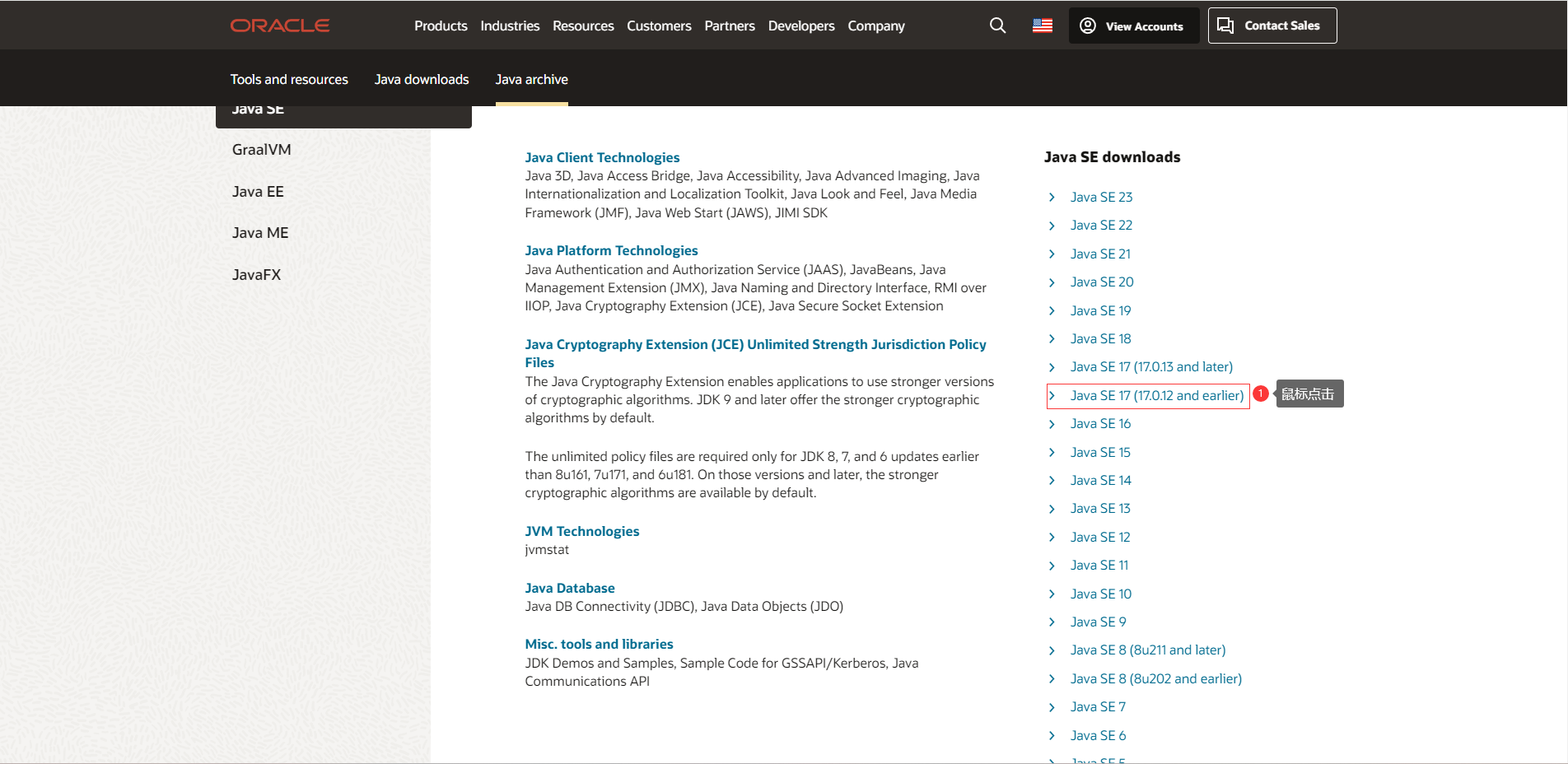This screenshot has width=1568, height=764.
Task: Open the JVM Technologies link
Action: 581,531
